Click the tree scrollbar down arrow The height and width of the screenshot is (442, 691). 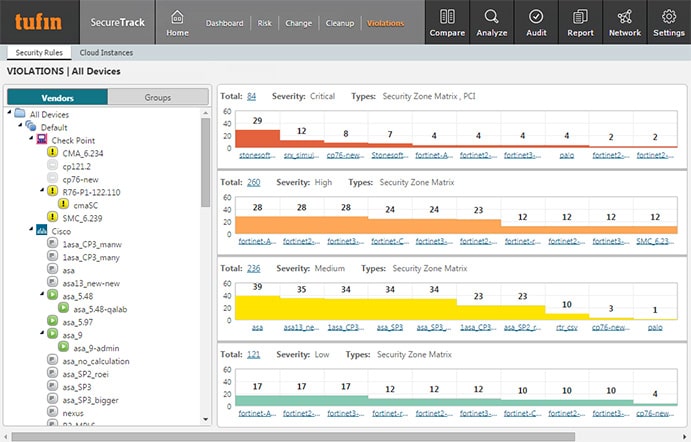[205, 419]
